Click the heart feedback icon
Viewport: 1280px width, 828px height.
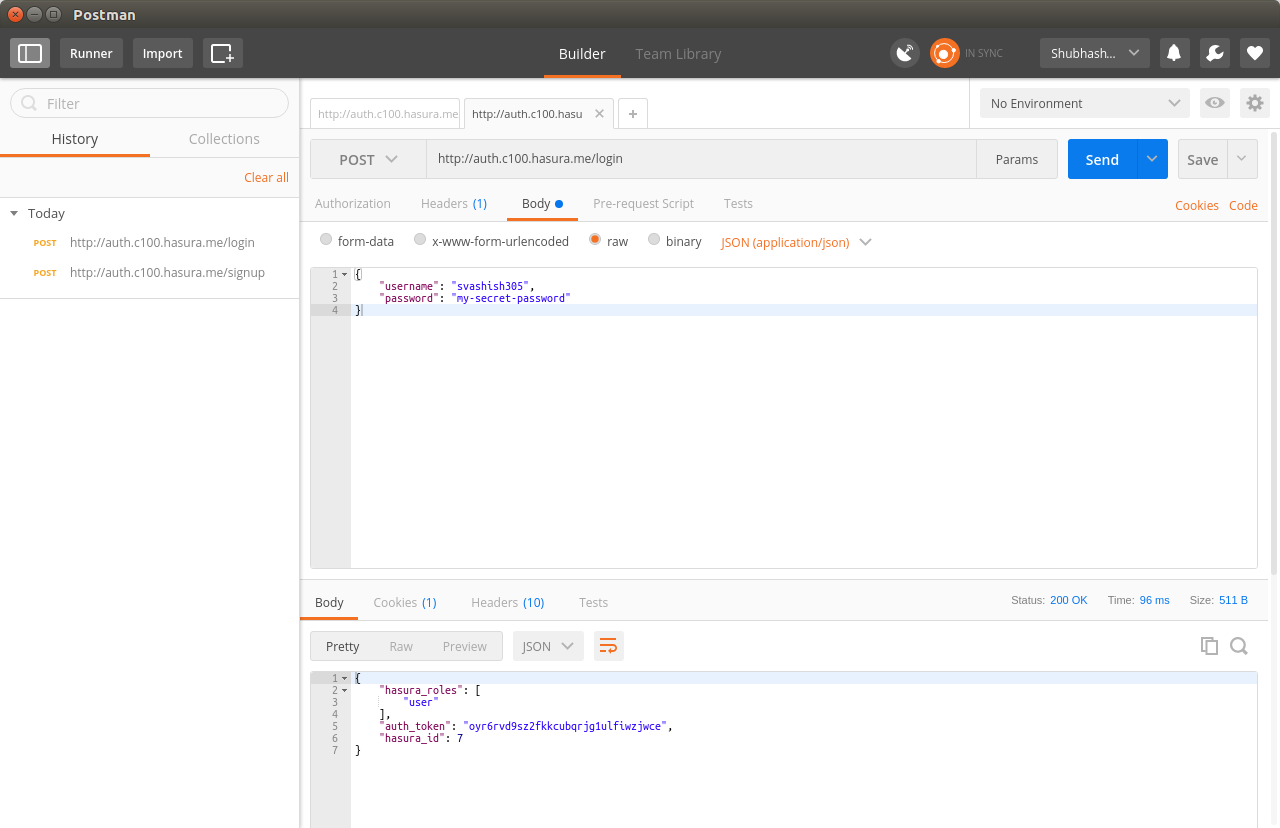[1254, 52]
